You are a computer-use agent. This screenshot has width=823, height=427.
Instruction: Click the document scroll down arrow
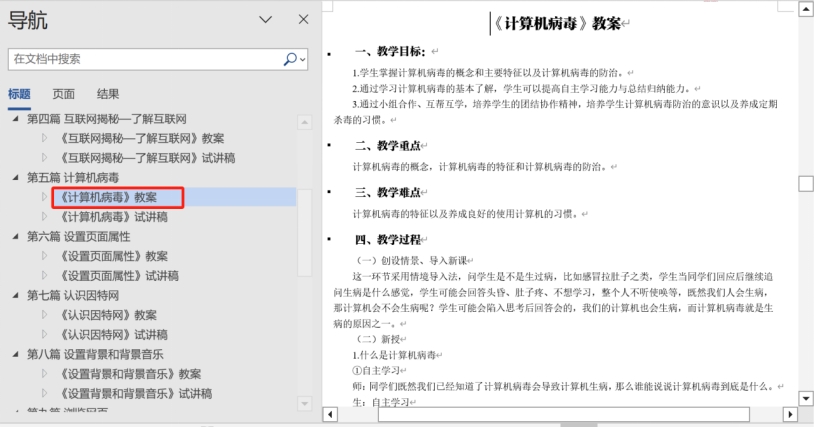(x=805, y=397)
